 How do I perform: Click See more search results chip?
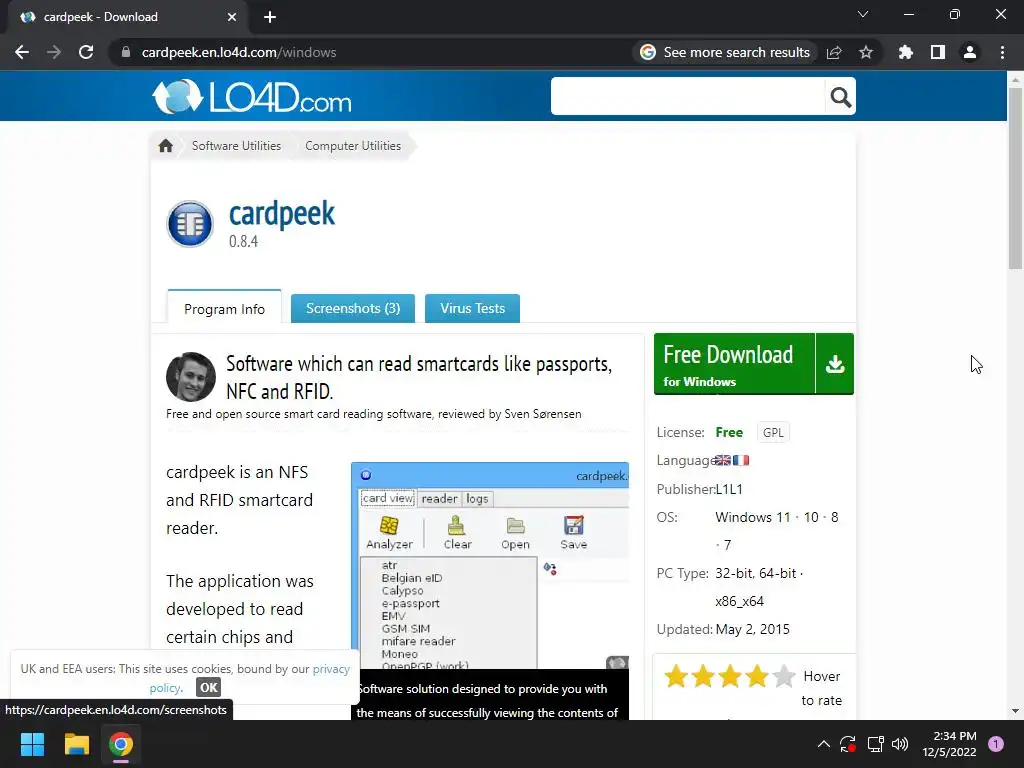point(726,52)
